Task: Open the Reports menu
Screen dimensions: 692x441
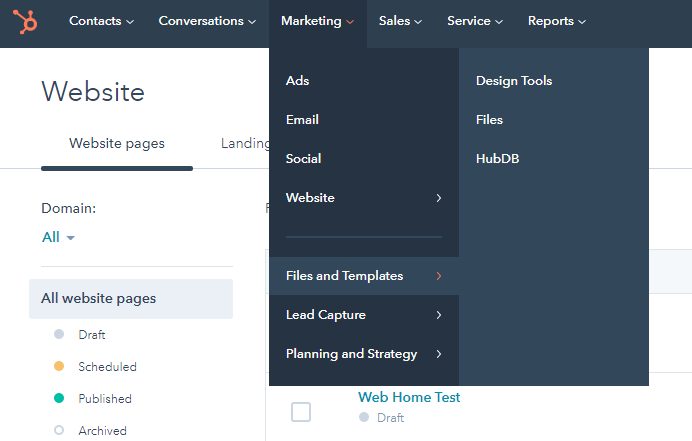Action: click(x=557, y=21)
